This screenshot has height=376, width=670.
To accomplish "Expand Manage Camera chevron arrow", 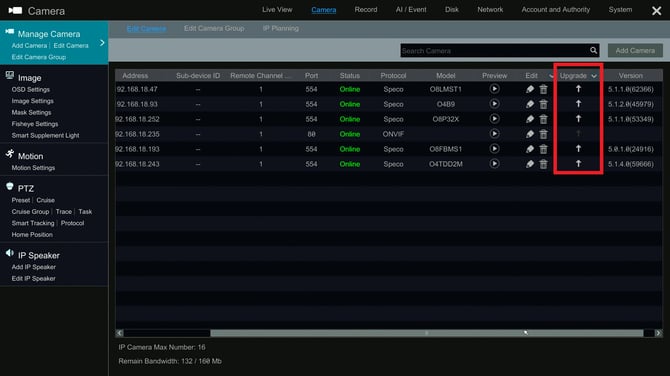I will 102,43.
